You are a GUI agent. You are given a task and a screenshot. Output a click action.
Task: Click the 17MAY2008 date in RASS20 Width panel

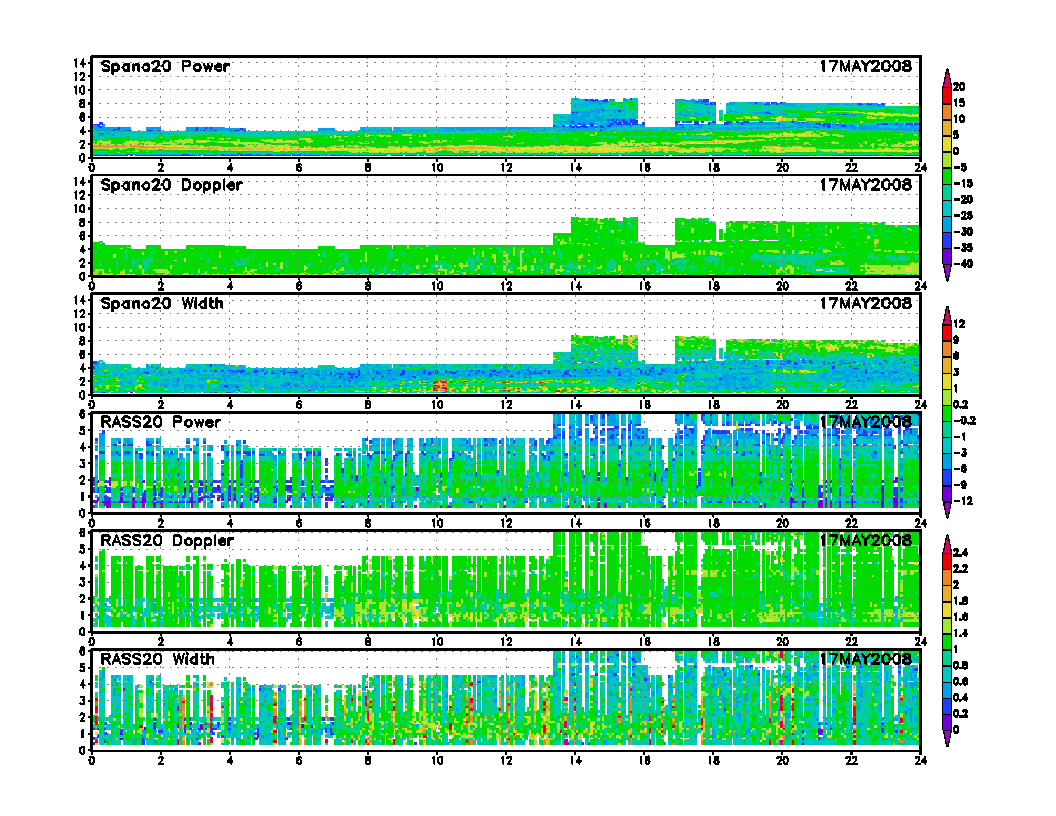[x=865, y=659]
